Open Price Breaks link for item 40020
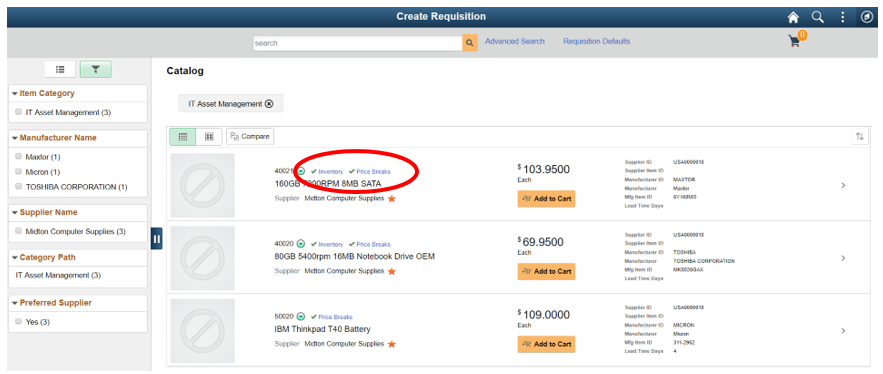Screen dimensions: 883x374 (x=373, y=244)
